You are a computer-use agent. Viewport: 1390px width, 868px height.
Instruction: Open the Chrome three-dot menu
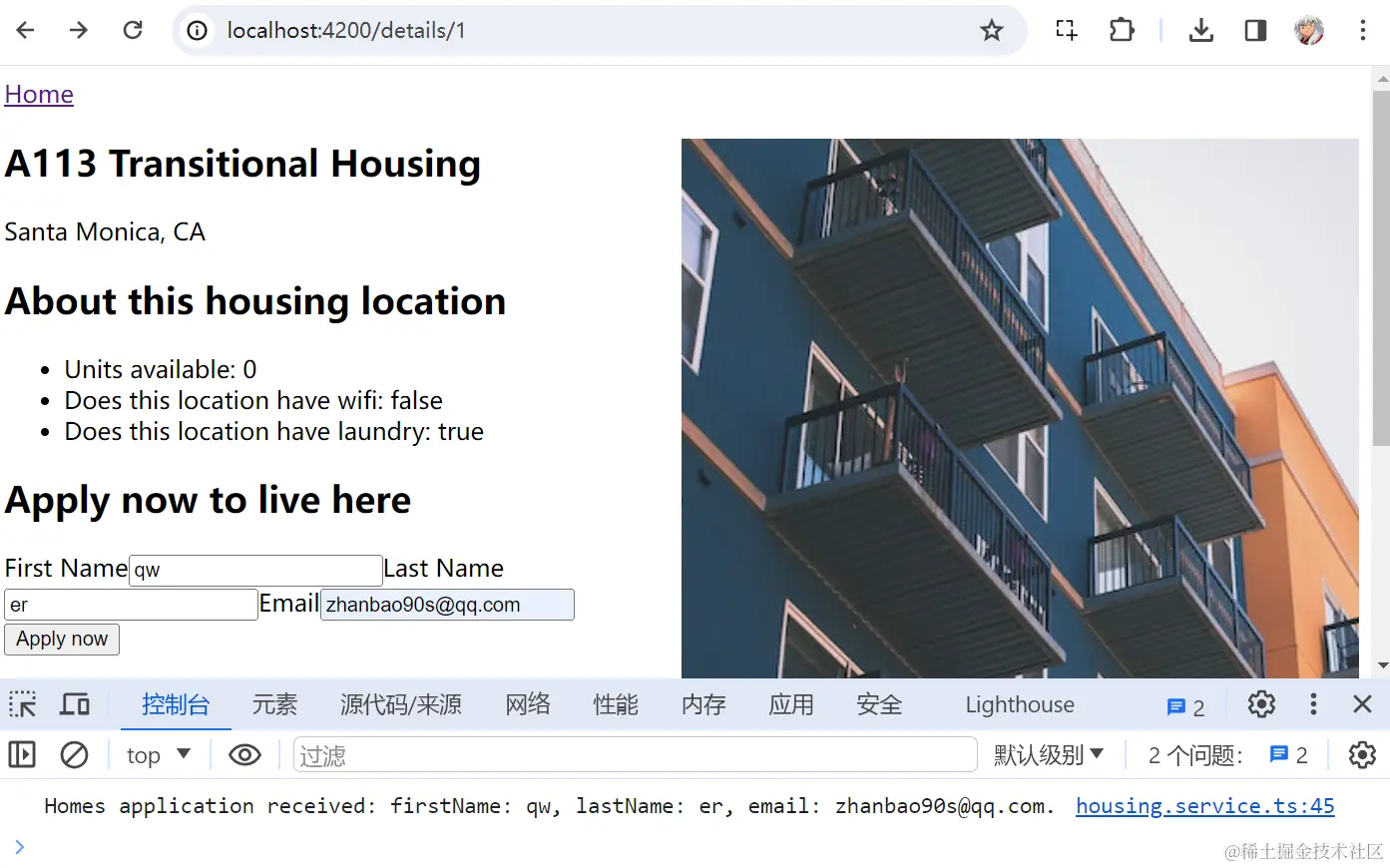point(1362,30)
